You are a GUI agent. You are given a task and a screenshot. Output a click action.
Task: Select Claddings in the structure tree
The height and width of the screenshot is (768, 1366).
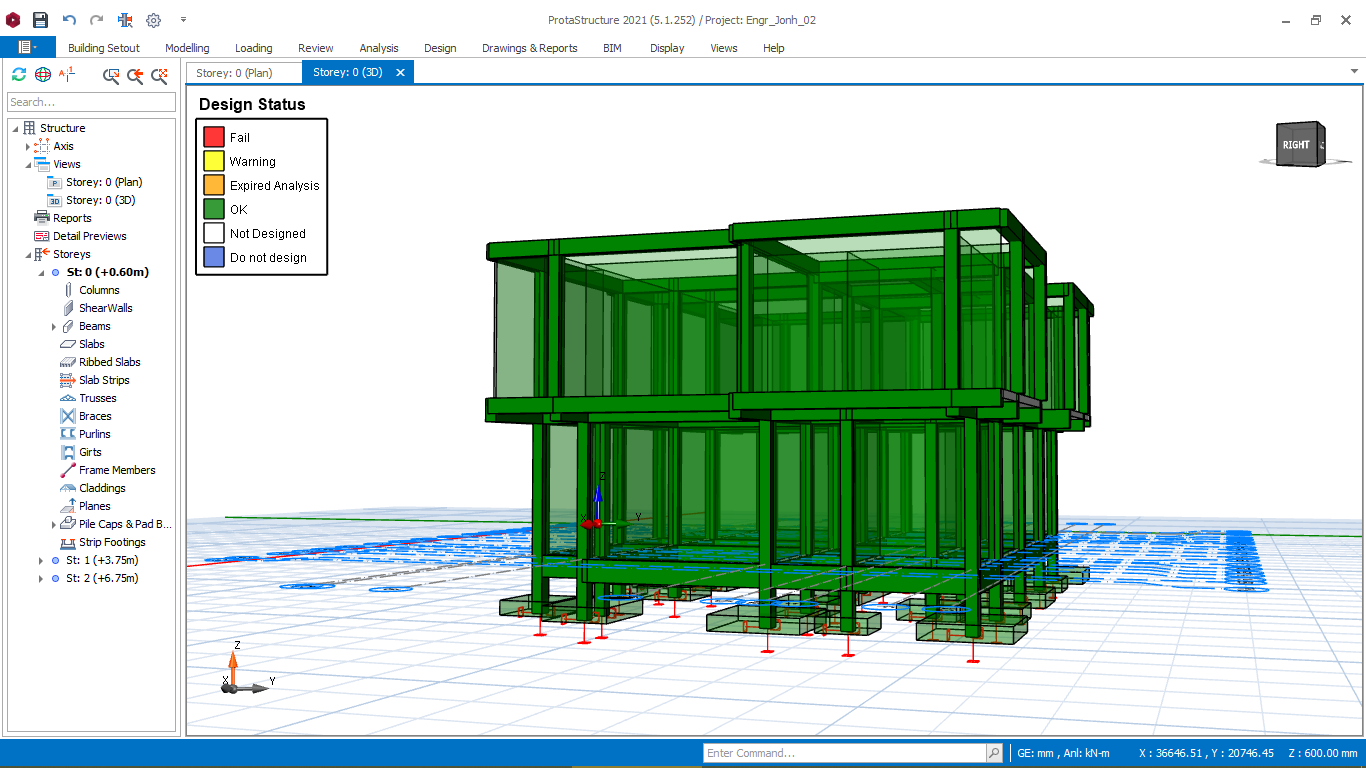[102, 488]
